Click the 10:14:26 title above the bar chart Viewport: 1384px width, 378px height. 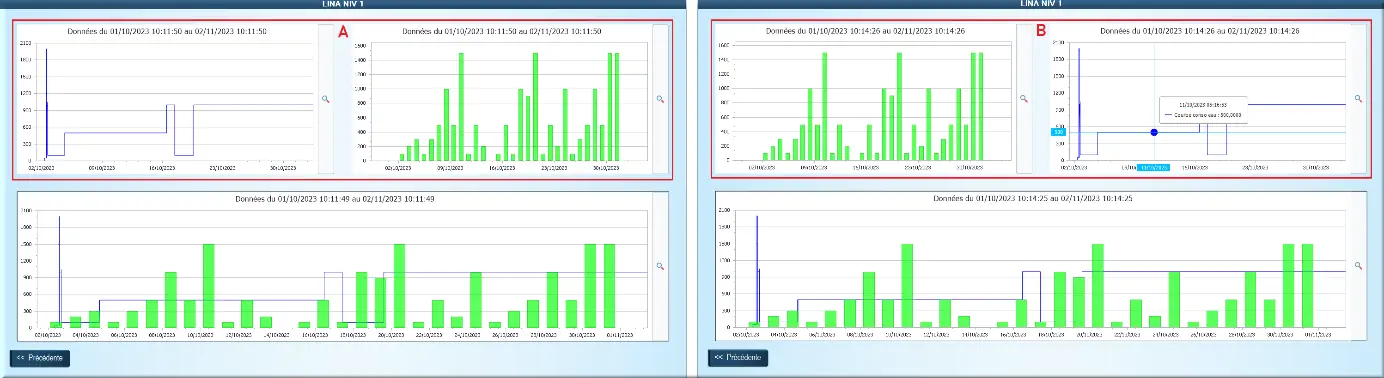coord(865,32)
